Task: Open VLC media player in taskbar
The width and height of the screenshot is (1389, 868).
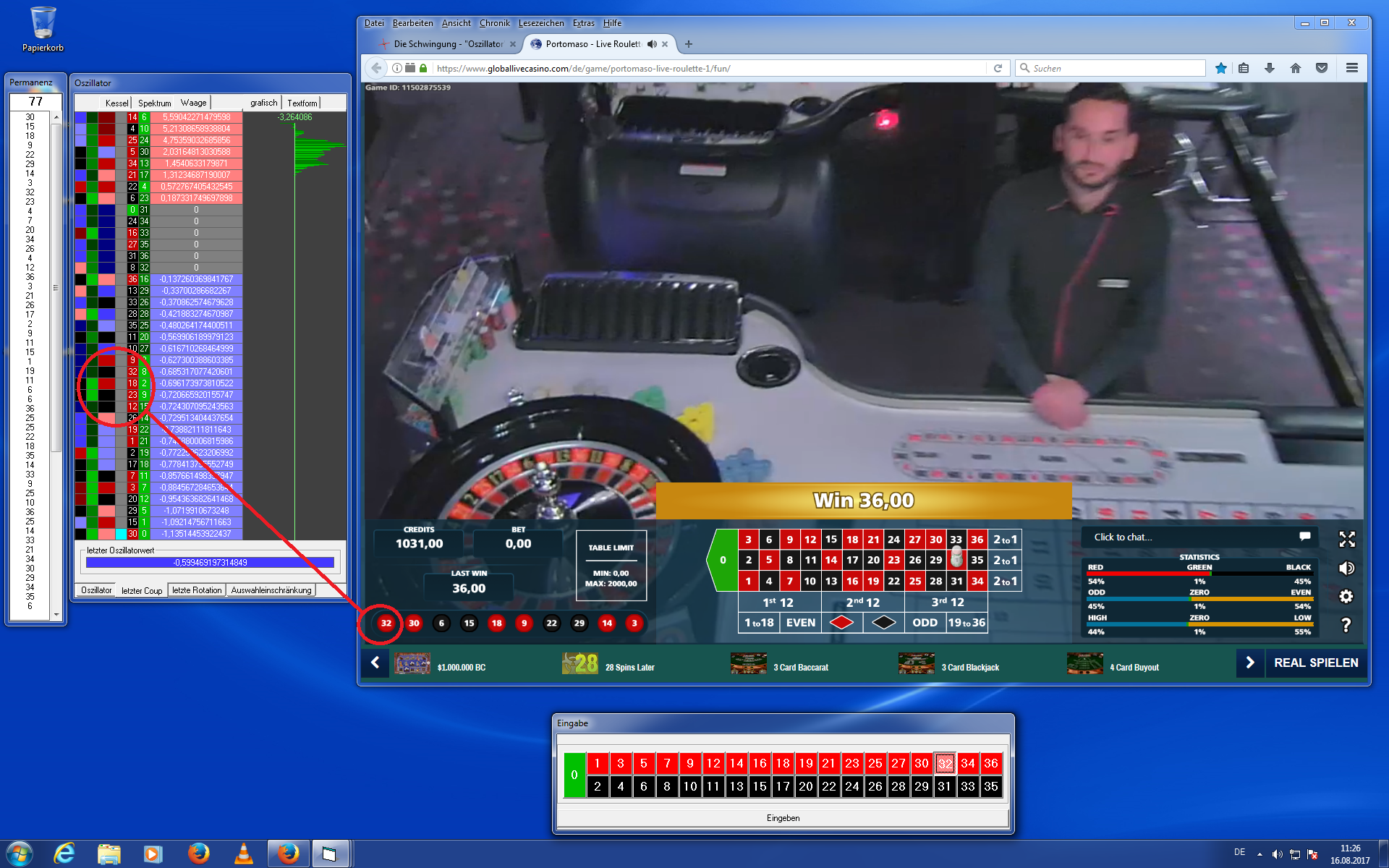Action: pyautogui.click(x=244, y=854)
